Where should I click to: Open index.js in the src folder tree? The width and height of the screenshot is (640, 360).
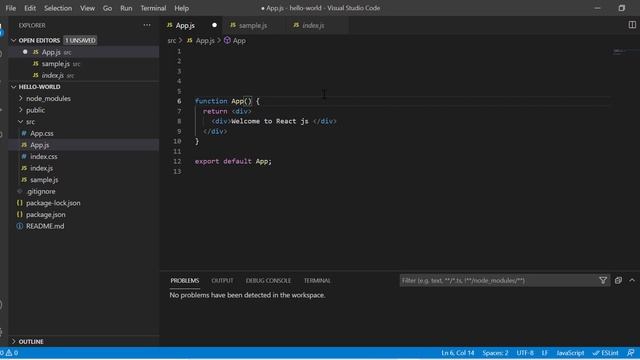pos(84,168)
